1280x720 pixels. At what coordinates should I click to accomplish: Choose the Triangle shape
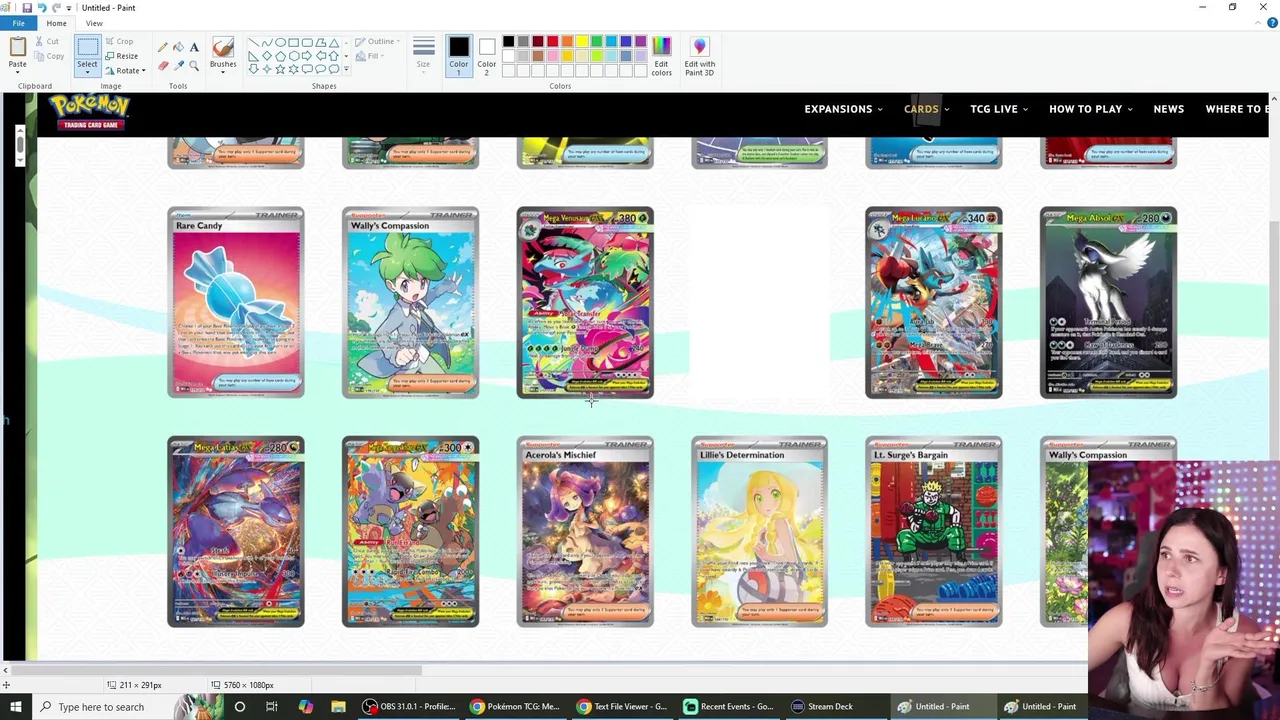coord(334,43)
